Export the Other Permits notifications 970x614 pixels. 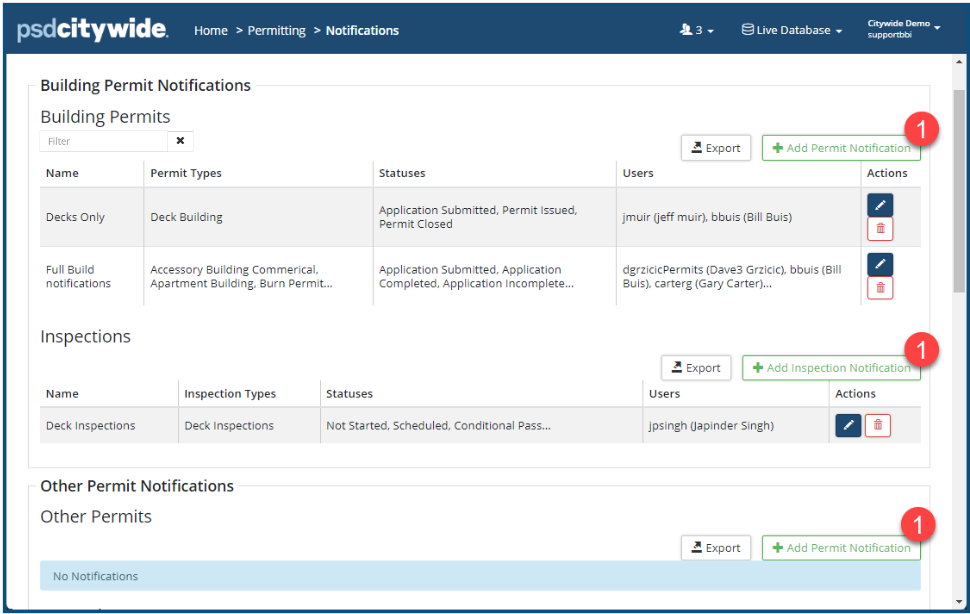pos(716,548)
